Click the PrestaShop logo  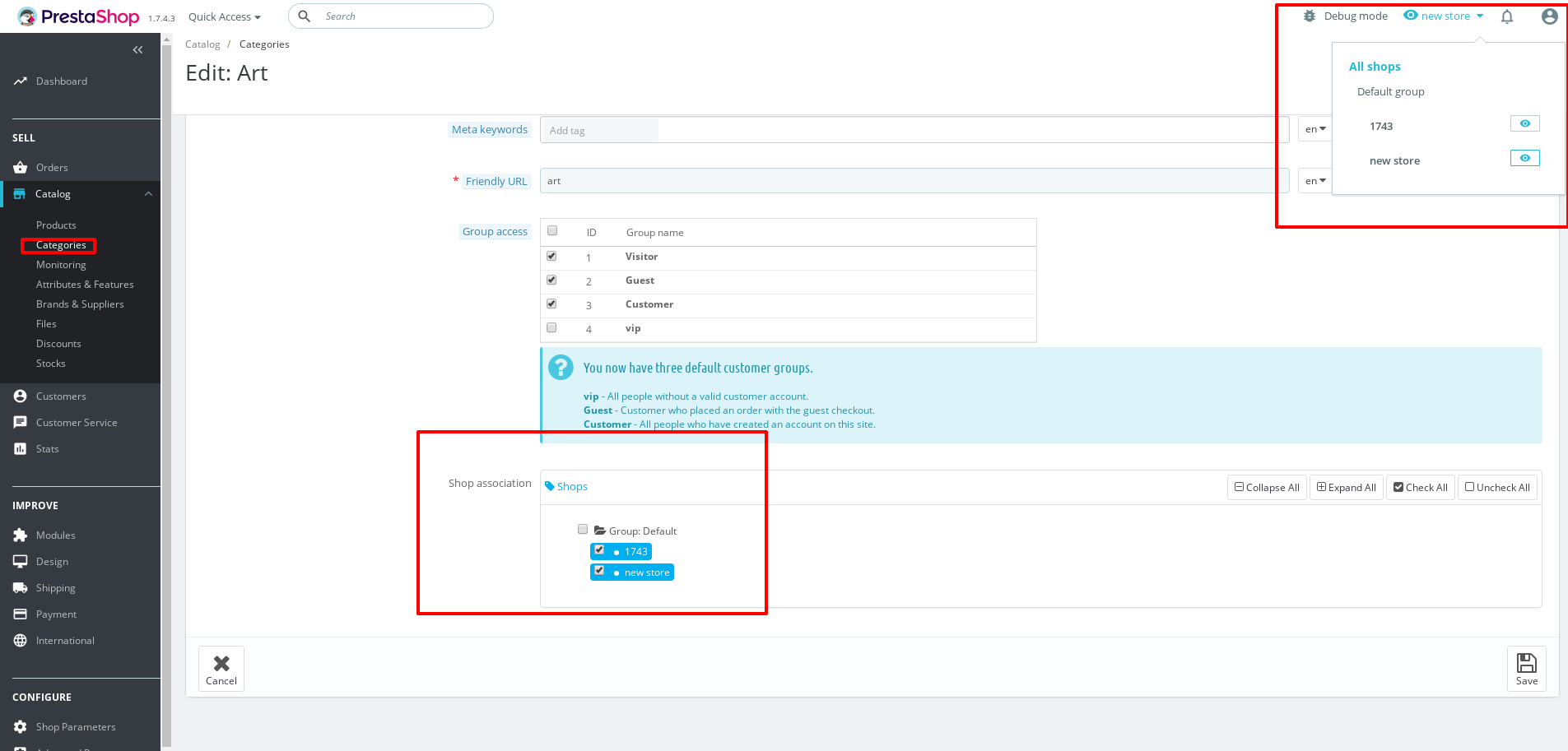click(x=78, y=16)
